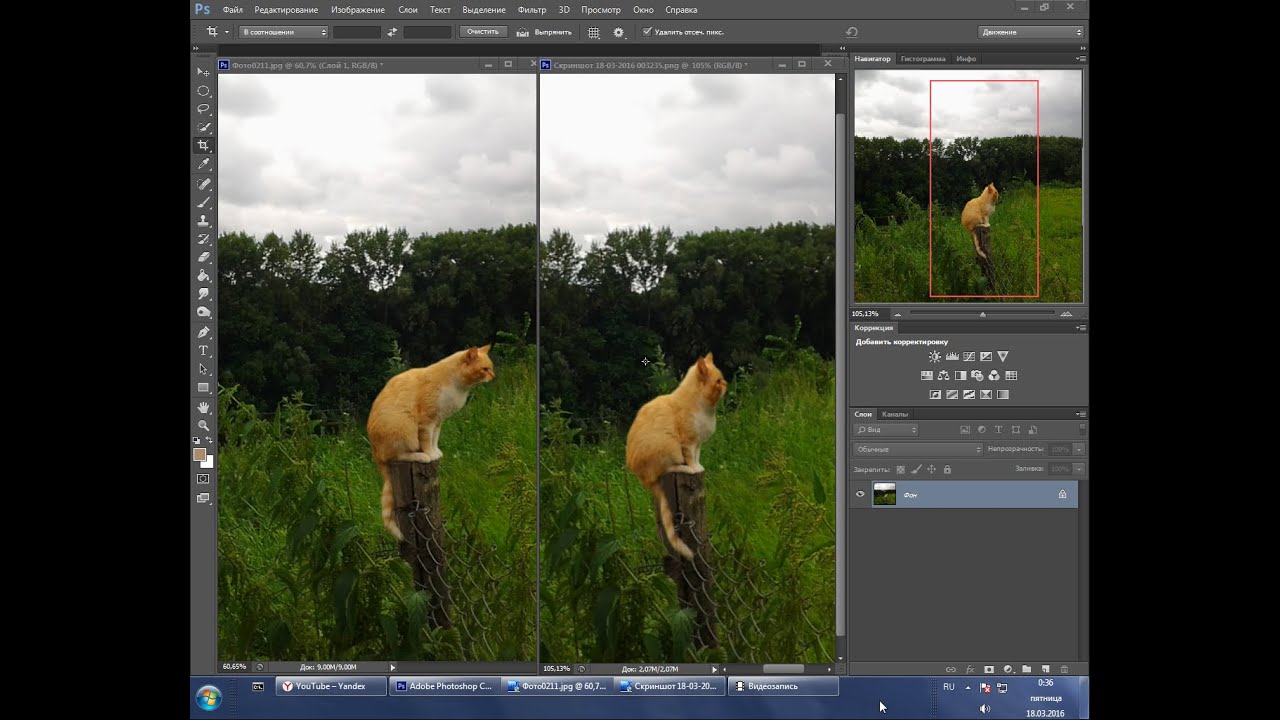Open the 'Движение' workspace dropdown
1280x720 pixels.
(1031, 32)
